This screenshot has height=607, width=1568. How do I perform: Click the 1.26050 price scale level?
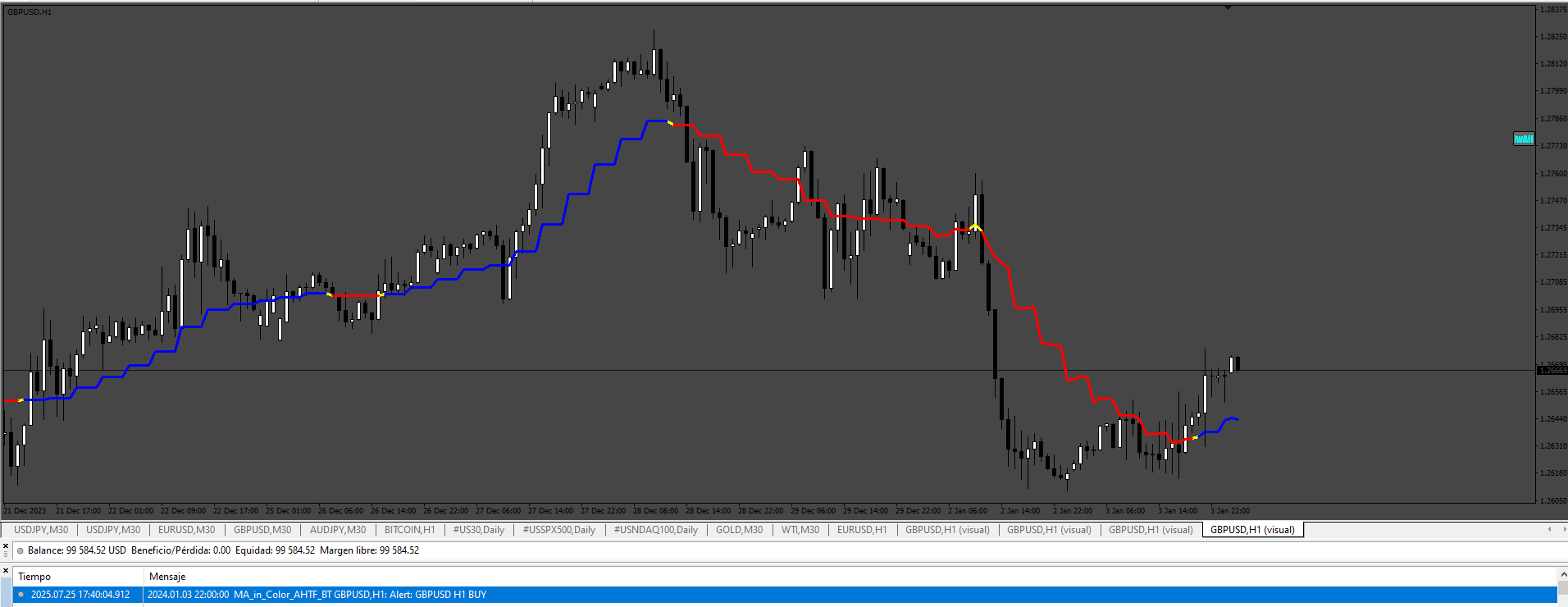(x=1553, y=500)
